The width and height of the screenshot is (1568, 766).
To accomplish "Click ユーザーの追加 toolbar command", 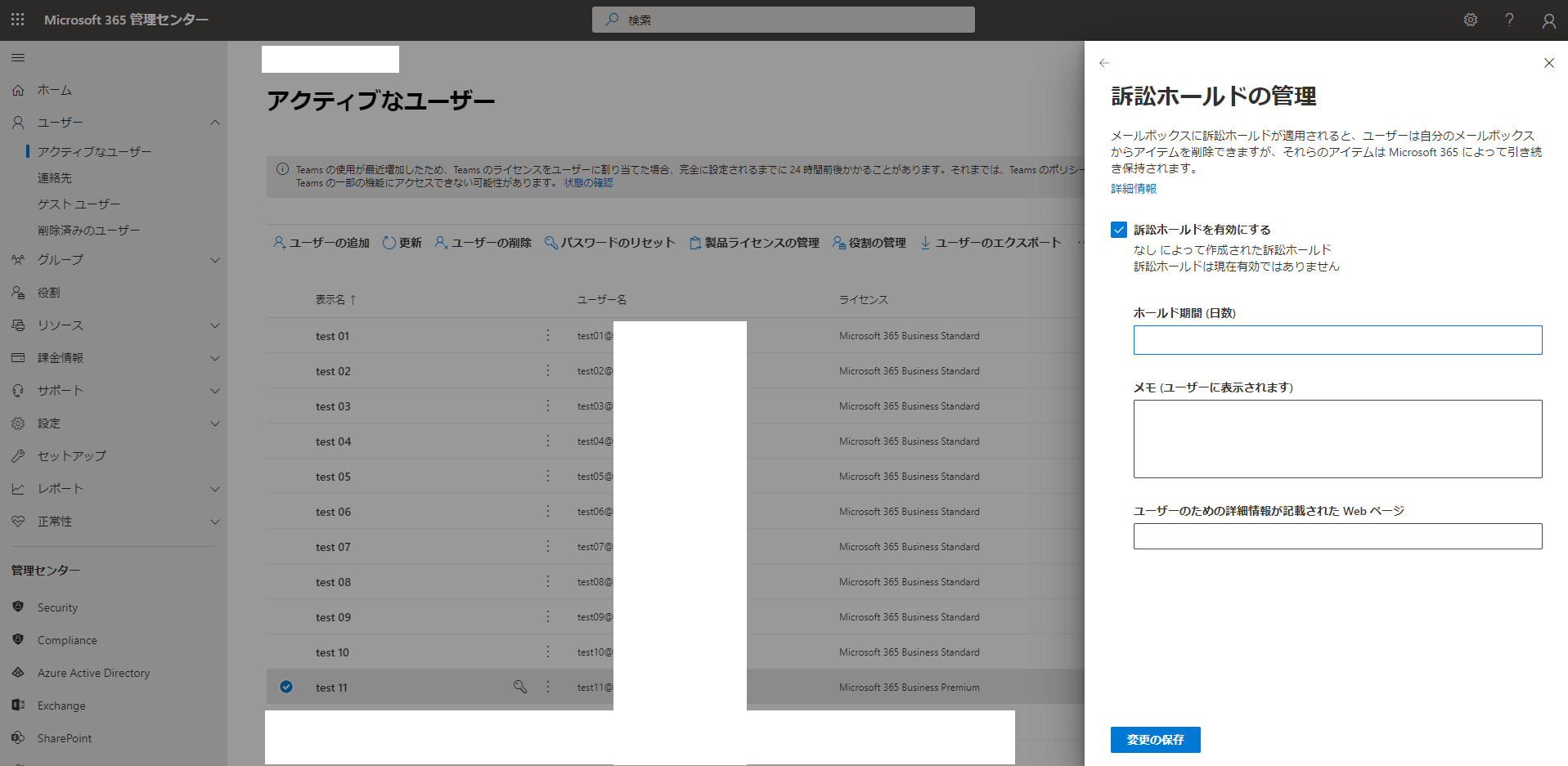I will click(321, 243).
